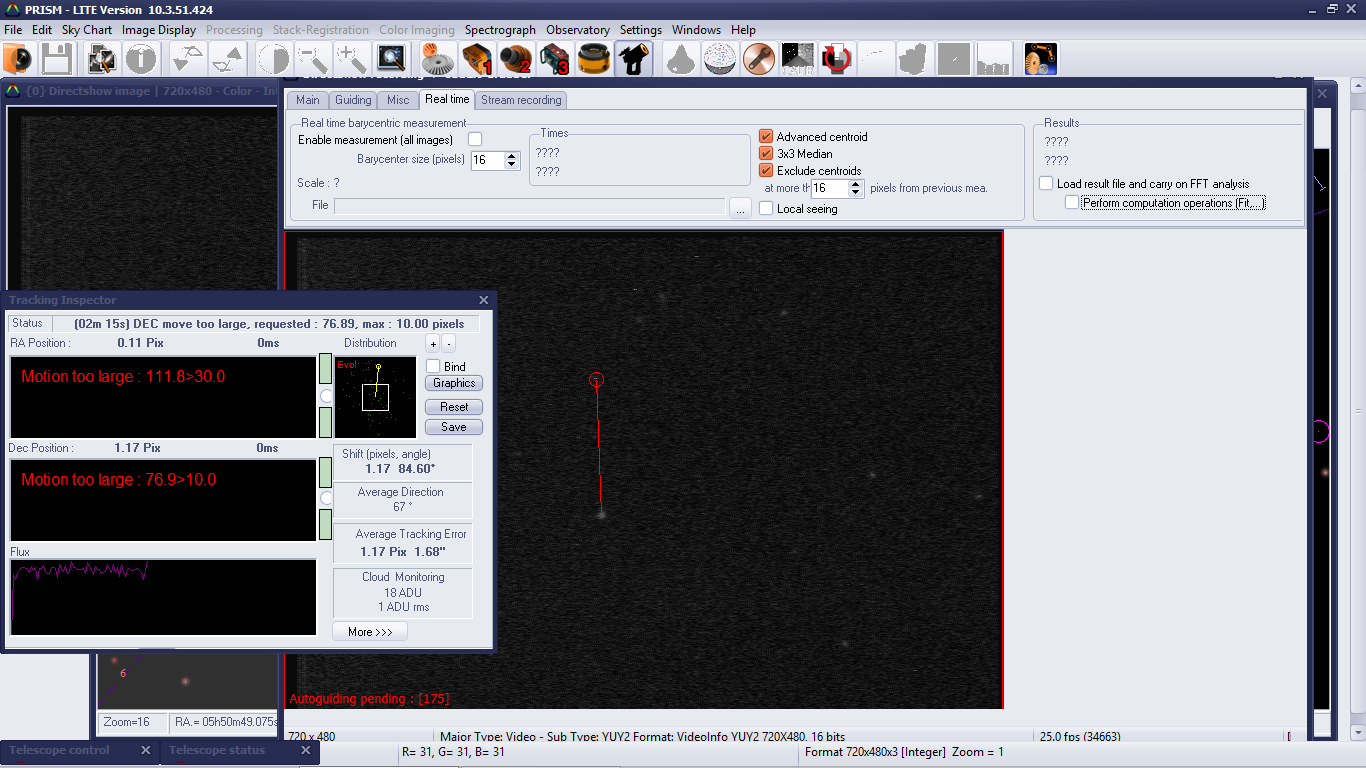Tick the Bind checkbox in Tracking Inspector

click(433, 366)
